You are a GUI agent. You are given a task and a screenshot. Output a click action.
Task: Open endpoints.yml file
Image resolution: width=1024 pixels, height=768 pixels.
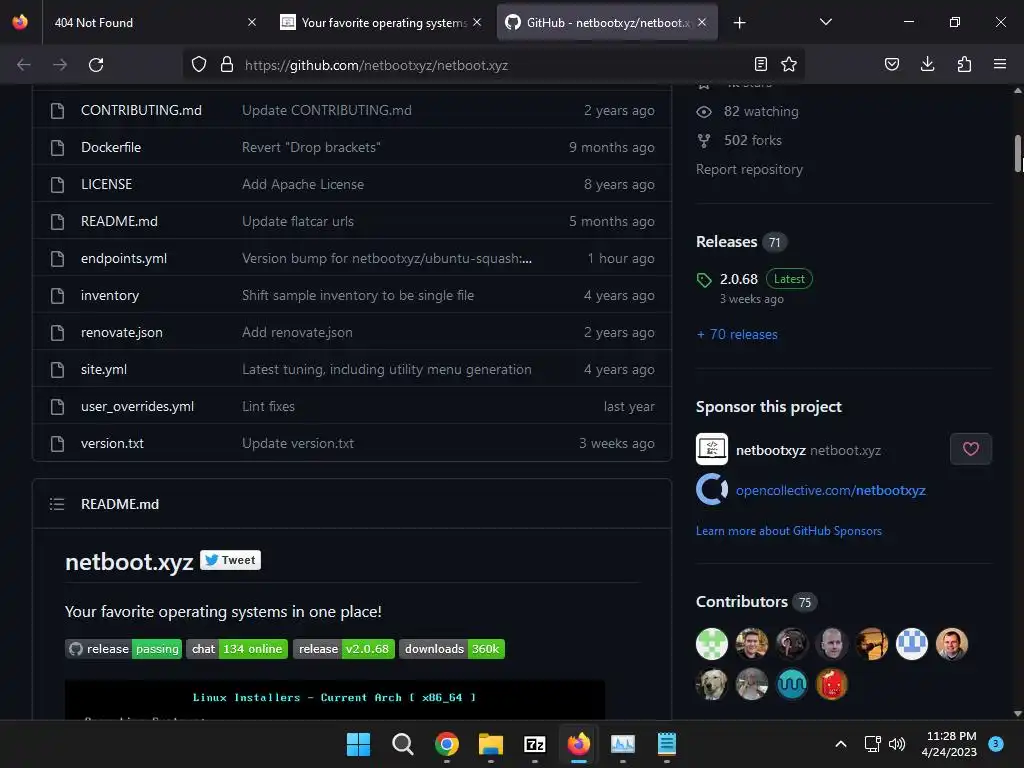pyautogui.click(x=124, y=259)
